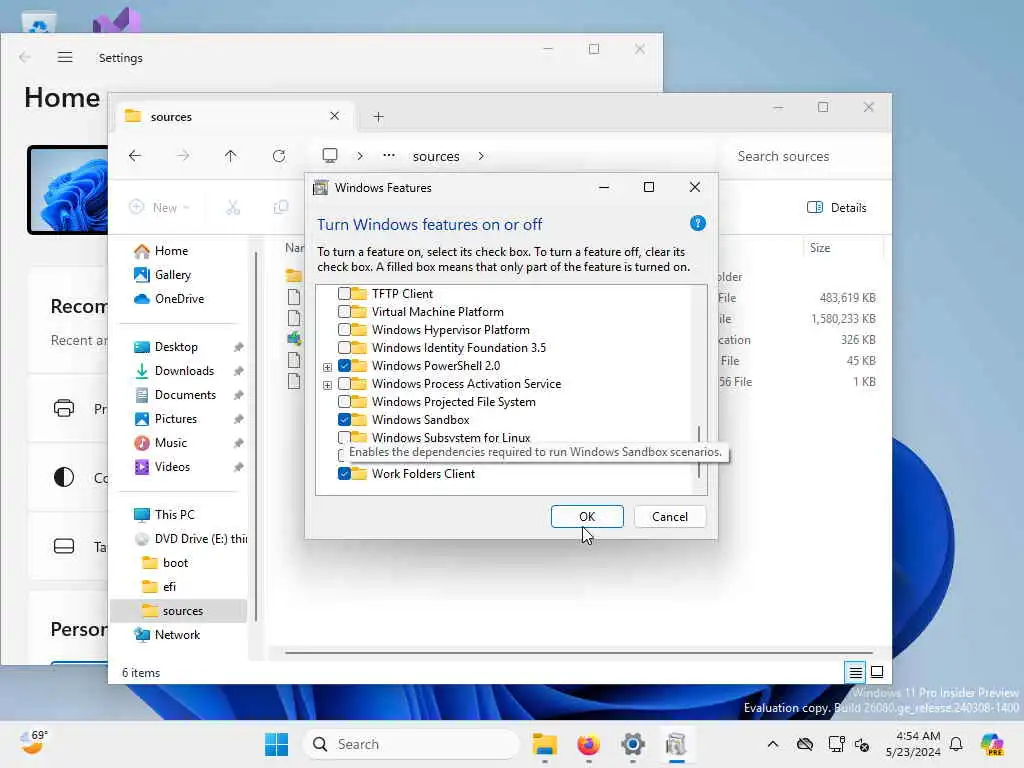1024x768 pixels.
Task: Click the Copy toolbar icon
Action: (281, 208)
